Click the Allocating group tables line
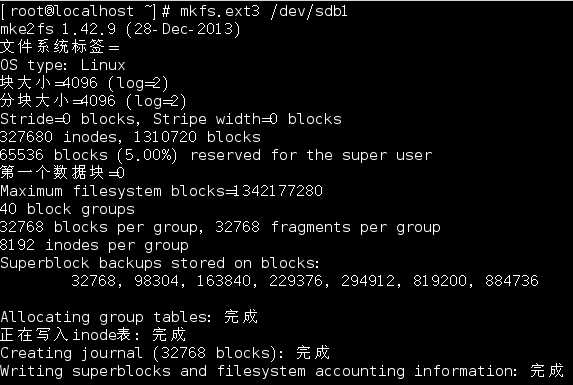The width and height of the screenshot is (573, 385). tap(129, 317)
